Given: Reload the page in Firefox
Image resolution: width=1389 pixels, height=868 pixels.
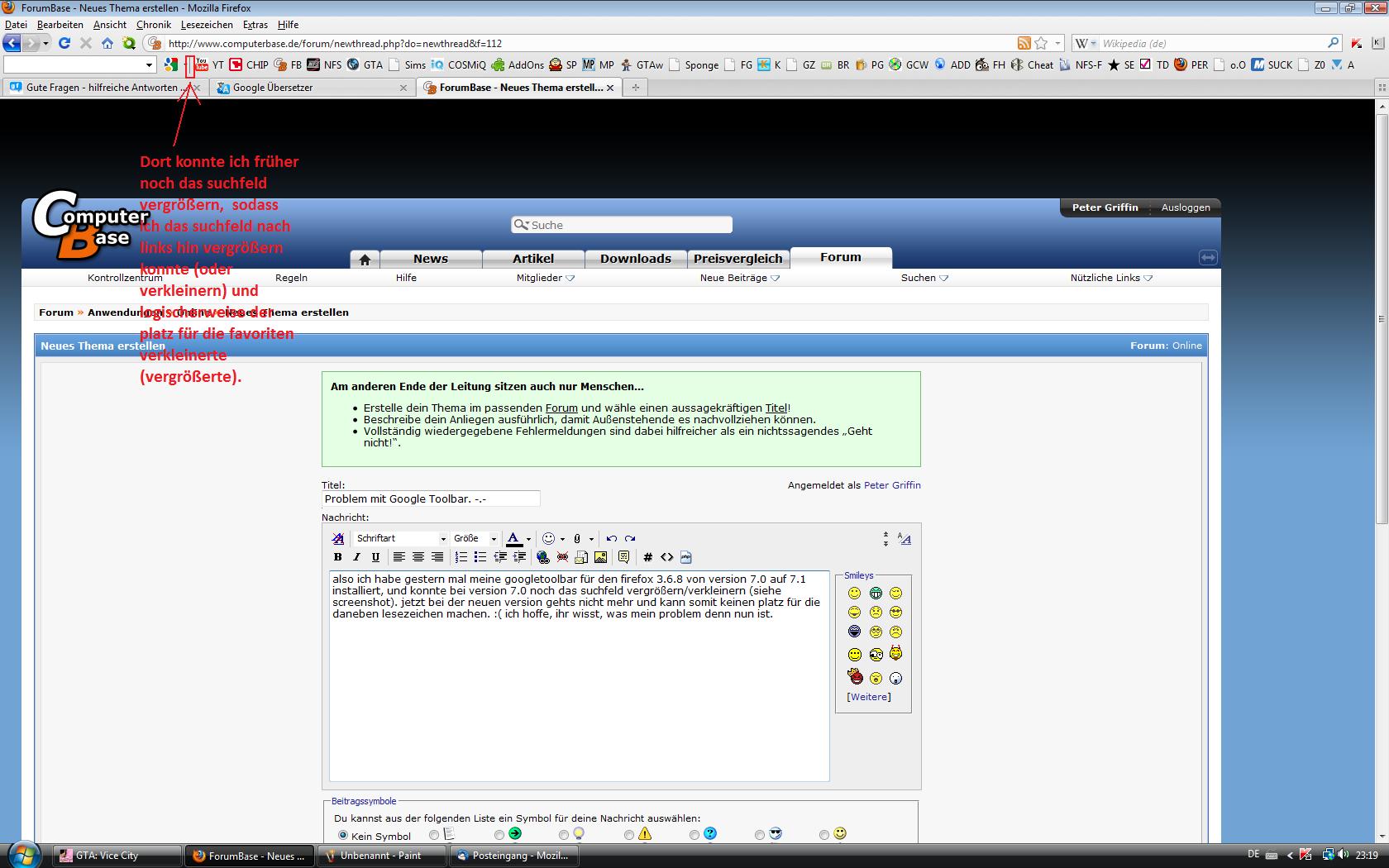Looking at the screenshot, I should [64, 43].
